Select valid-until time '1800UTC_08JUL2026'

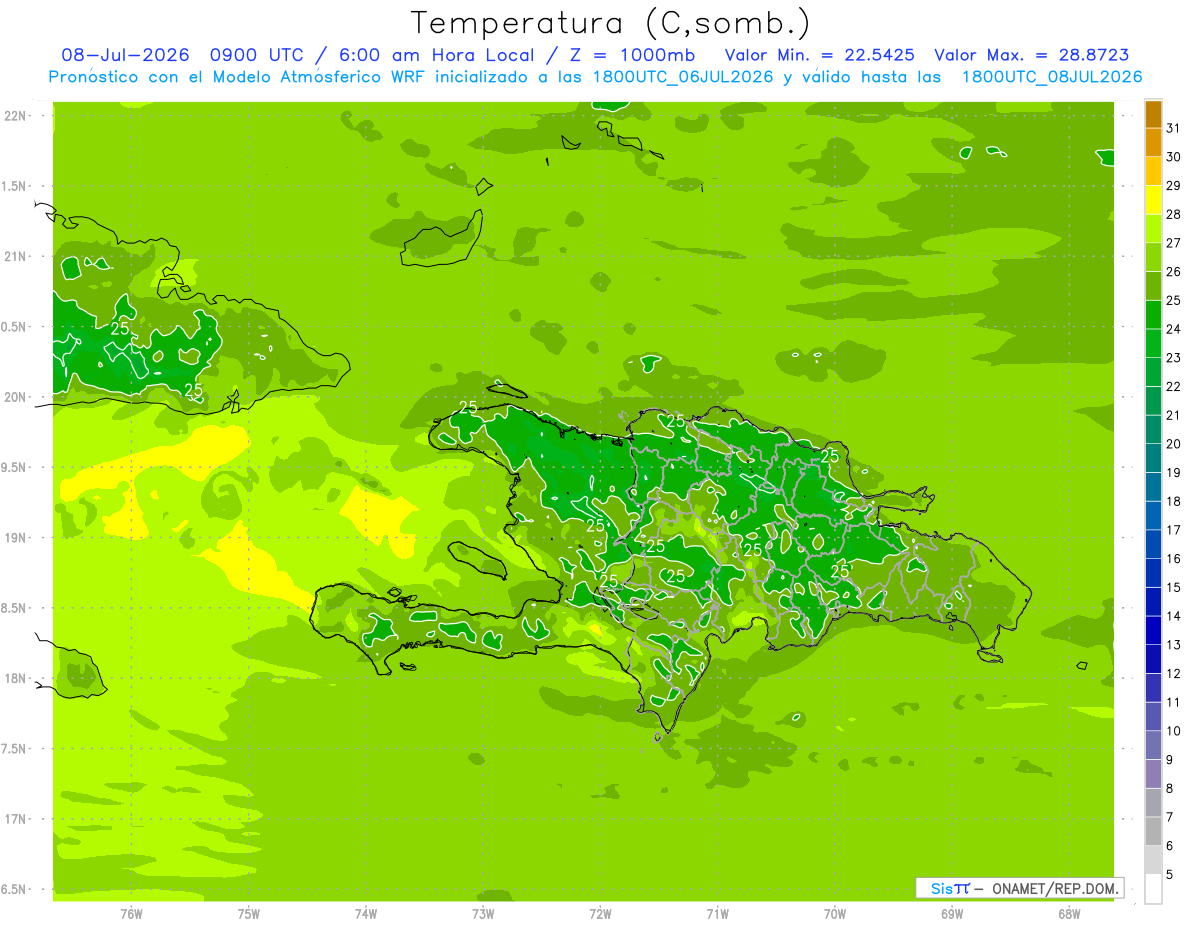tap(1052, 77)
